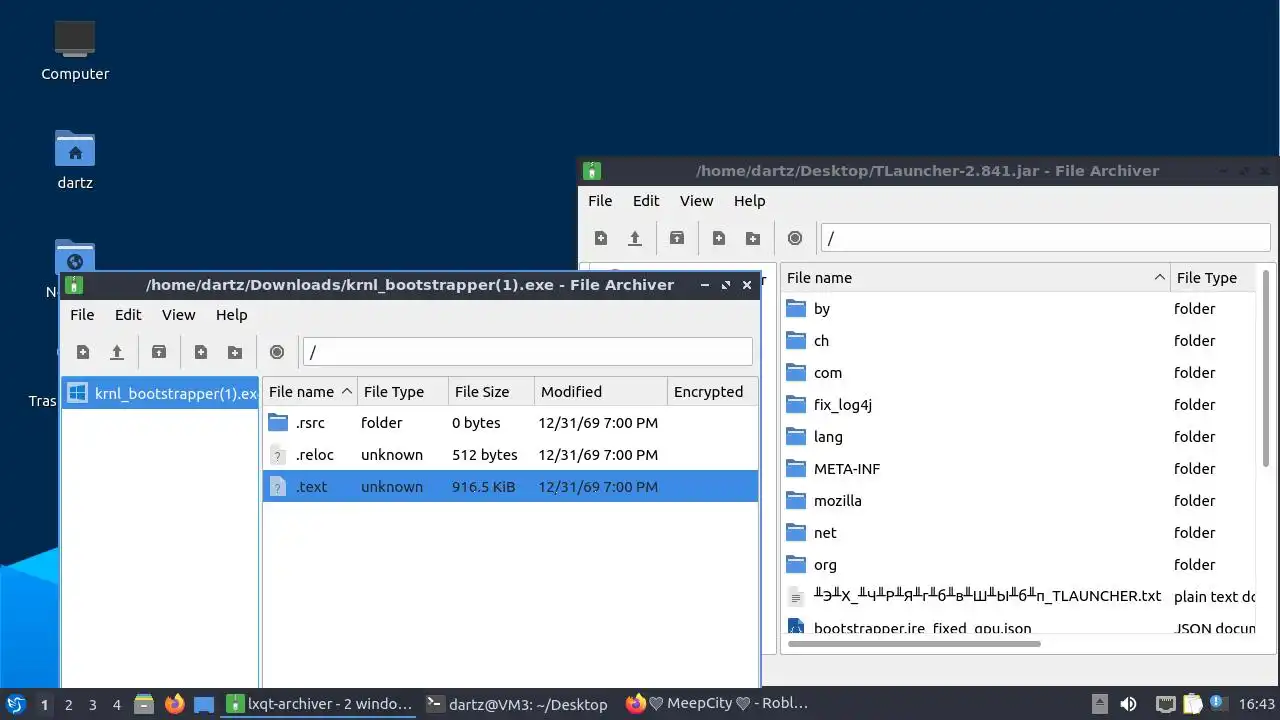
Task: Open Computer desktop icon
Action: click(x=75, y=50)
